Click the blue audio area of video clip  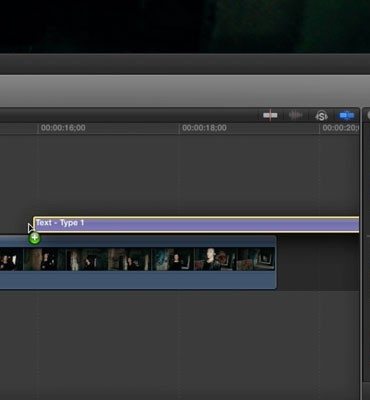pos(138,280)
